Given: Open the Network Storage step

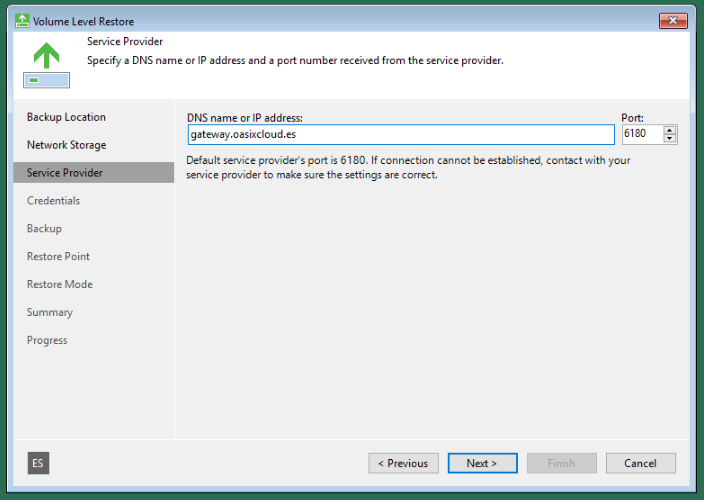Looking at the screenshot, I should pyautogui.click(x=66, y=145).
